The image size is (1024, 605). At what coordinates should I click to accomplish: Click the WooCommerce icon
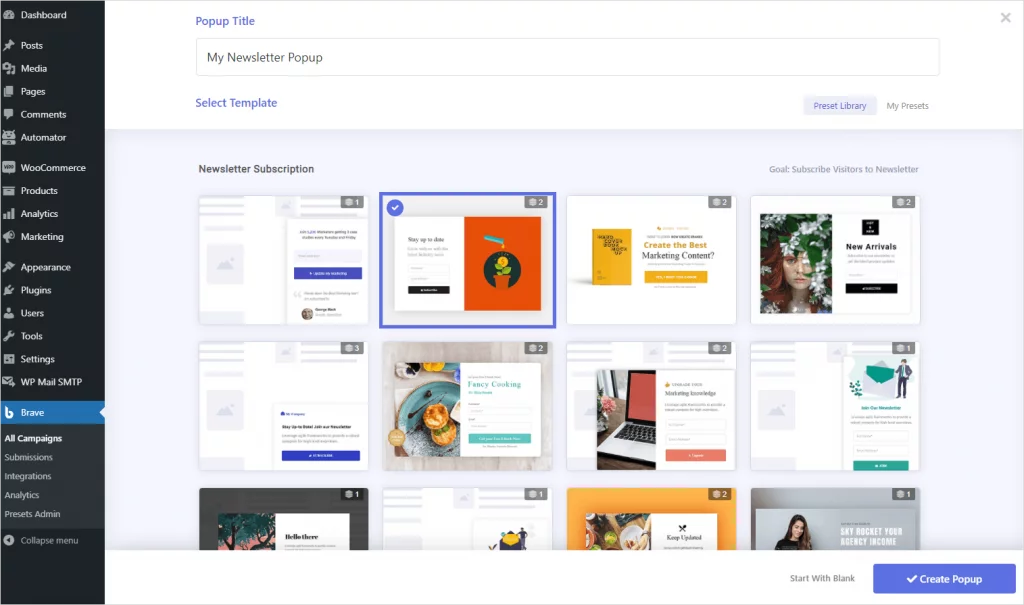pos(9,167)
